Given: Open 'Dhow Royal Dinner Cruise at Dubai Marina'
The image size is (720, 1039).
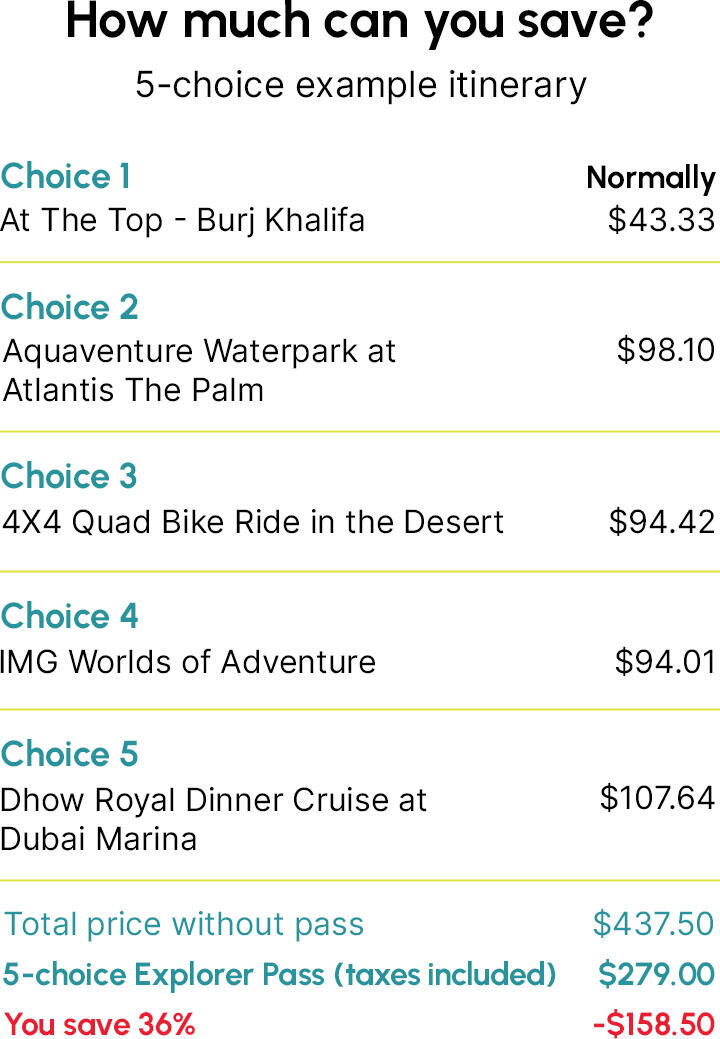Looking at the screenshot, I should point(213,820).
